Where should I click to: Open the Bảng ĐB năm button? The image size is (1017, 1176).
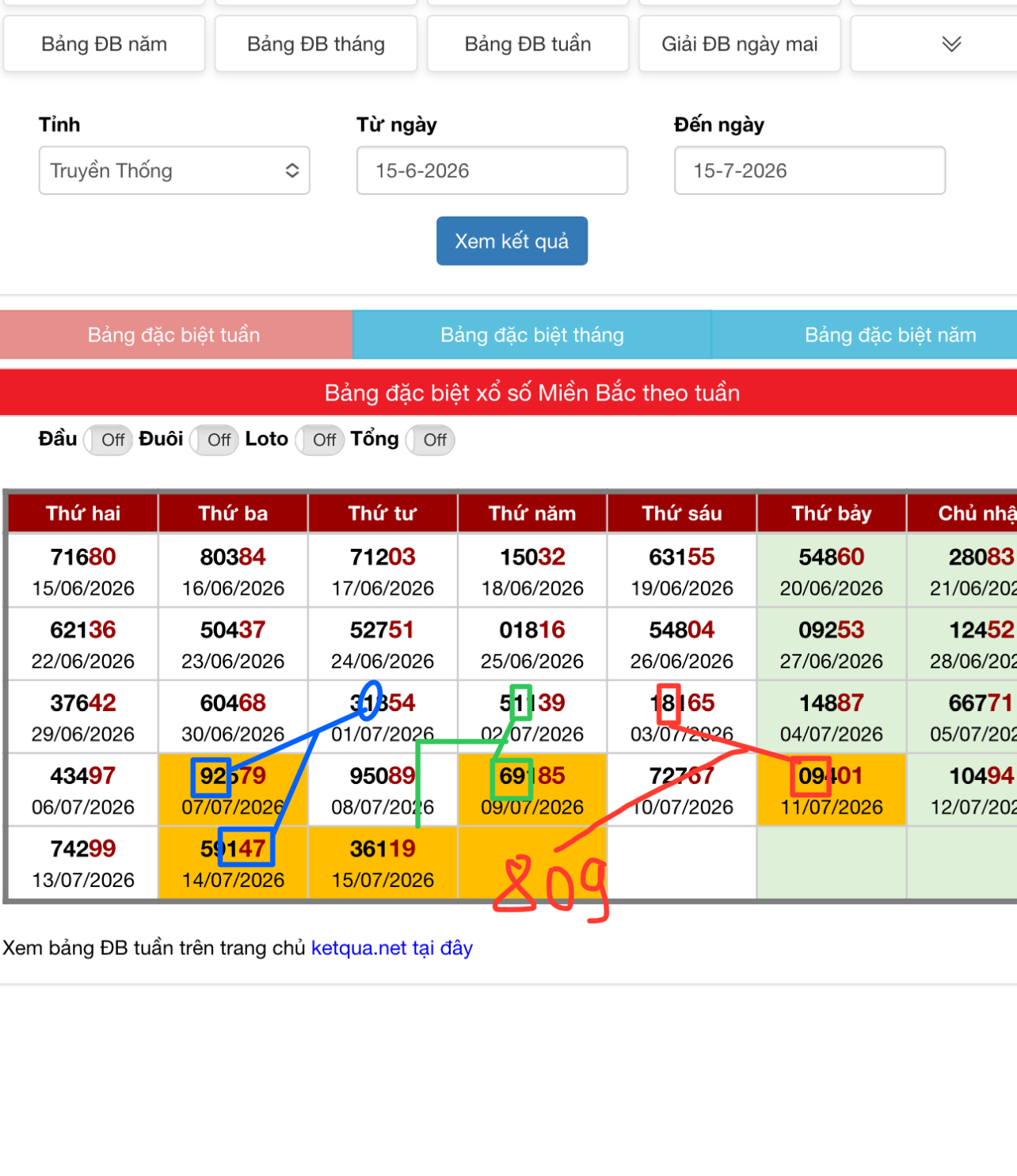pos(105,44)
